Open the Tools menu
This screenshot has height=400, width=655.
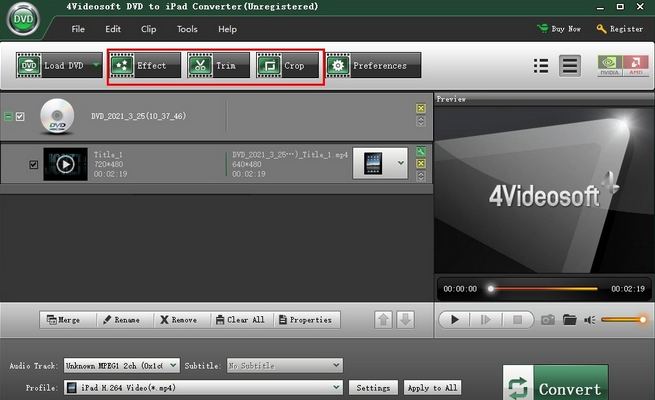click(187, 29)
